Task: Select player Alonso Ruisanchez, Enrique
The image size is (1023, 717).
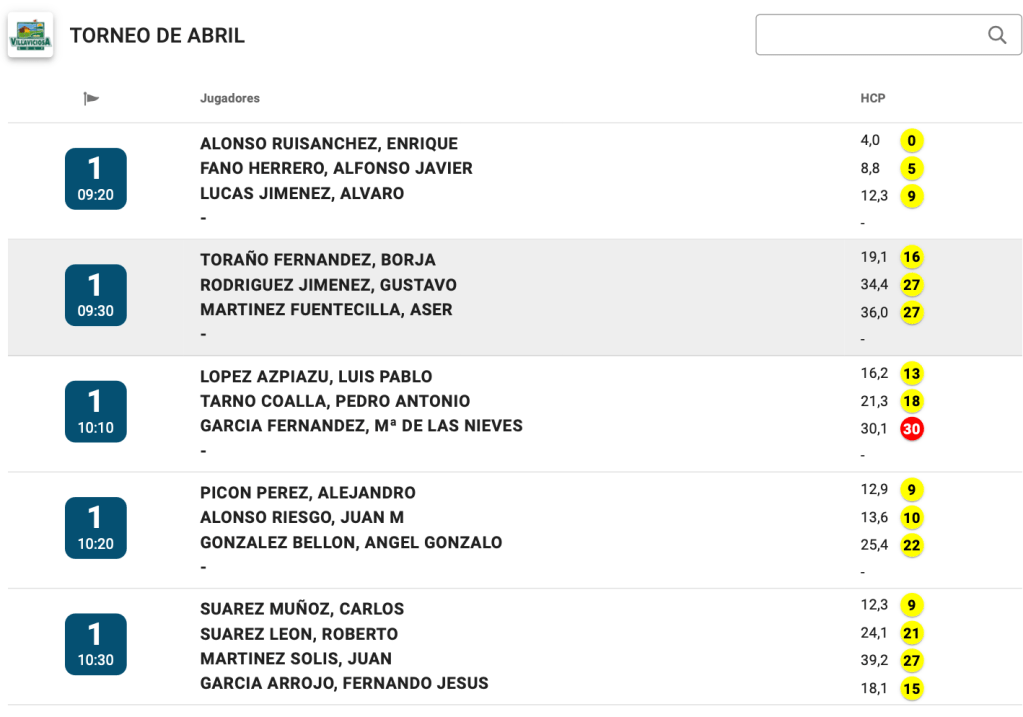Action: pyautogui.click(x=329, y=144)
